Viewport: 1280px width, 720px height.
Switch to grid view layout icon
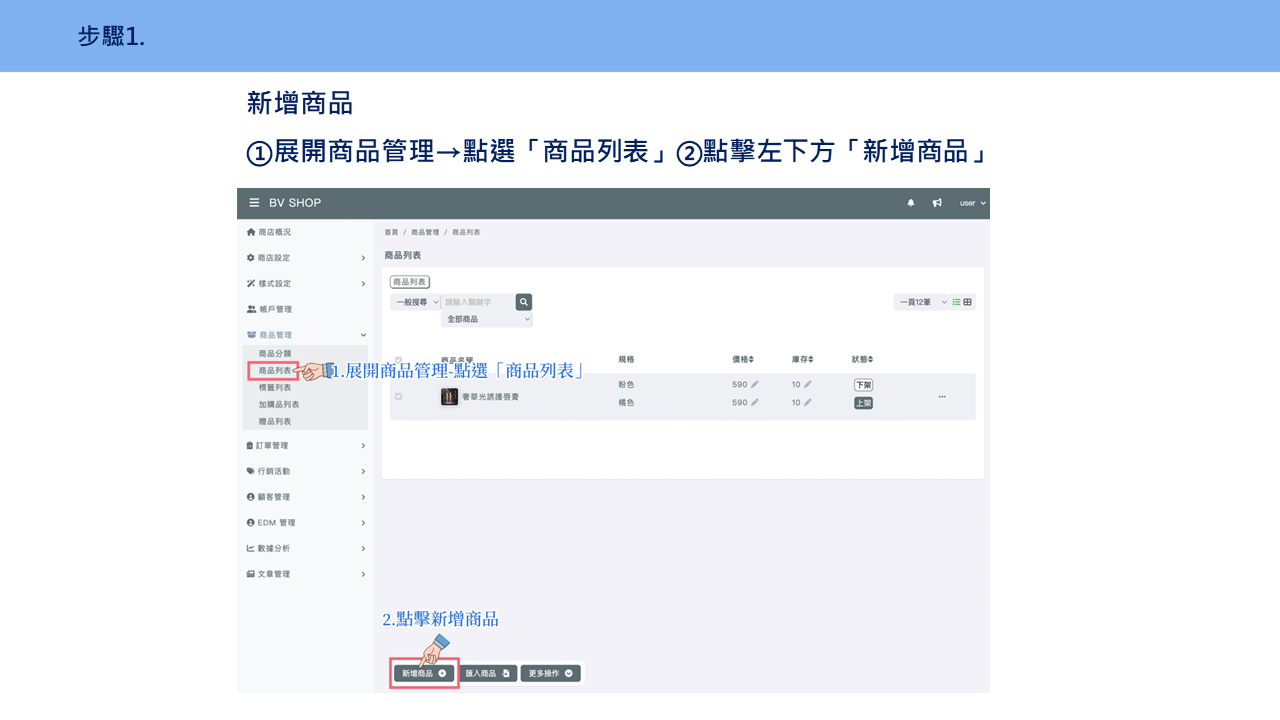point(967,302)
